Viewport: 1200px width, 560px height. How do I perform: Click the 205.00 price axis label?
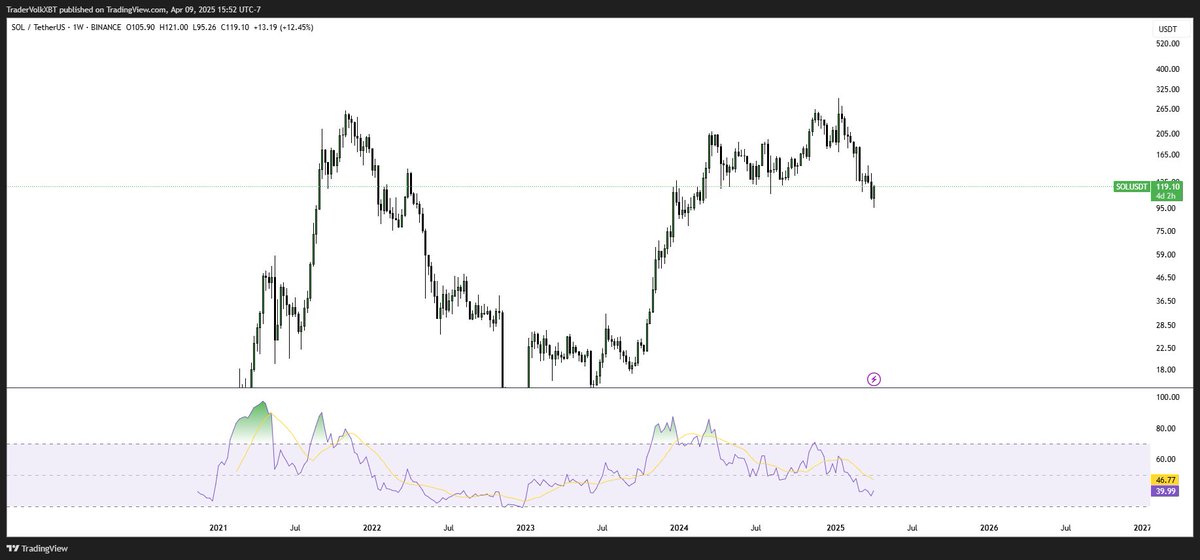click(1168, 134)
